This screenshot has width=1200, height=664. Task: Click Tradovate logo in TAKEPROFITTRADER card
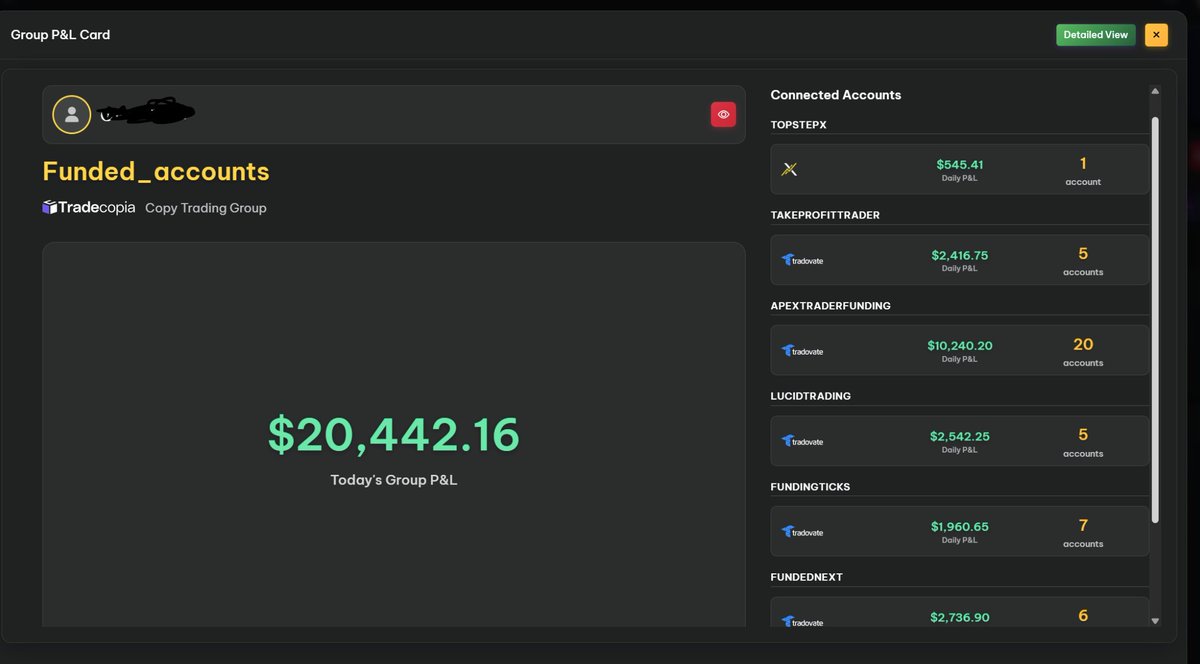802,260
